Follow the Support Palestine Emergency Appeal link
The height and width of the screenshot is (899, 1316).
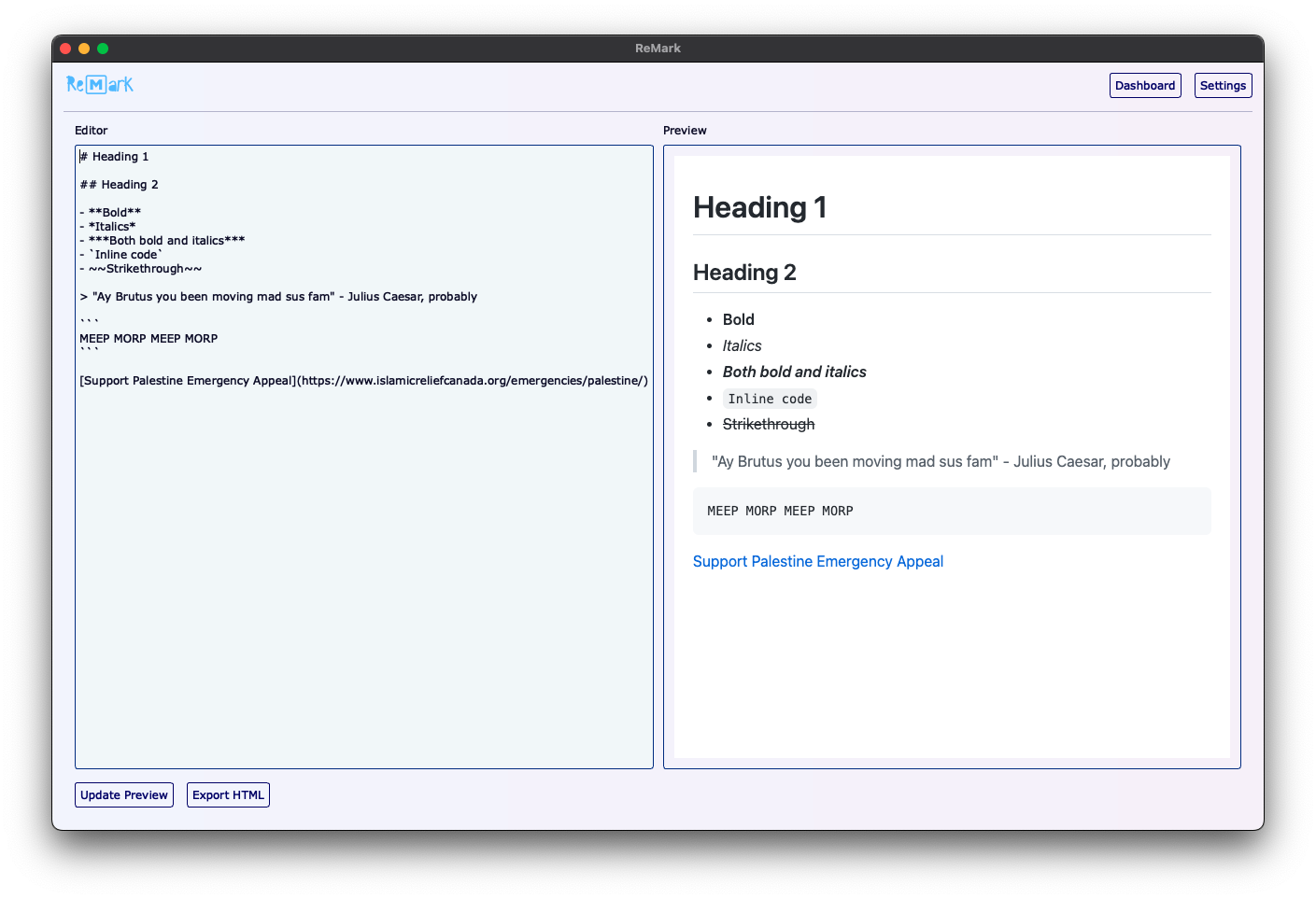click(x=818, y=561)
